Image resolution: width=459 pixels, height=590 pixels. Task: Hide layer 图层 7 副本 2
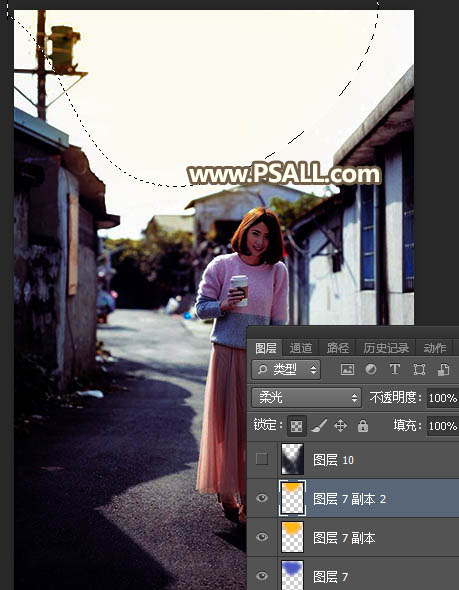[262, 498]
